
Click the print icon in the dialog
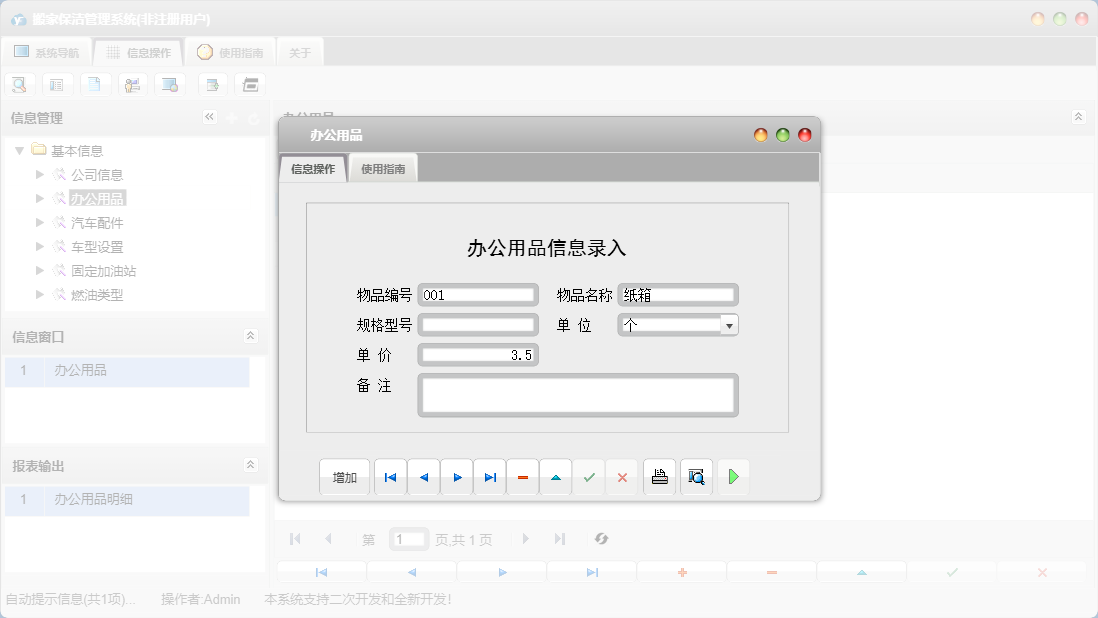coord(660,477)
